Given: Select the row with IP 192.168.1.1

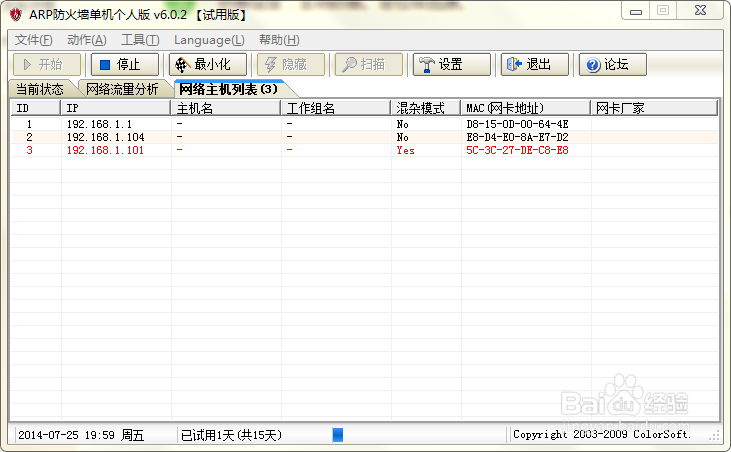Looking at the screenshot, I should point(365,124).
